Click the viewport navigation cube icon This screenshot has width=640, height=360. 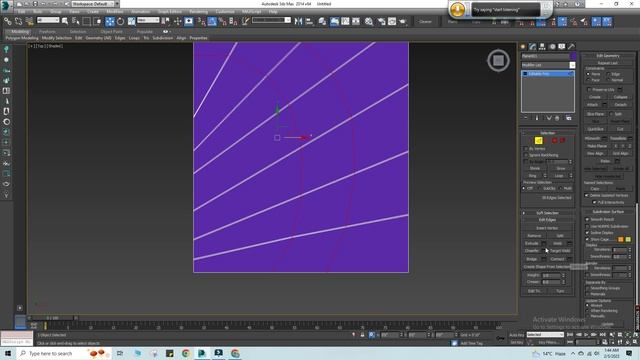point(498,60)
